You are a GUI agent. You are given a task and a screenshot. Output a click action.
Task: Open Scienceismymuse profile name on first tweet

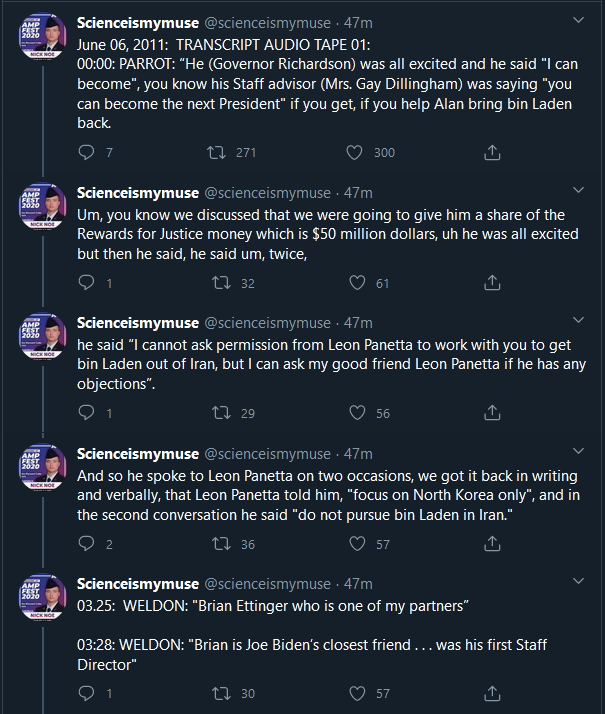(138, 23)
